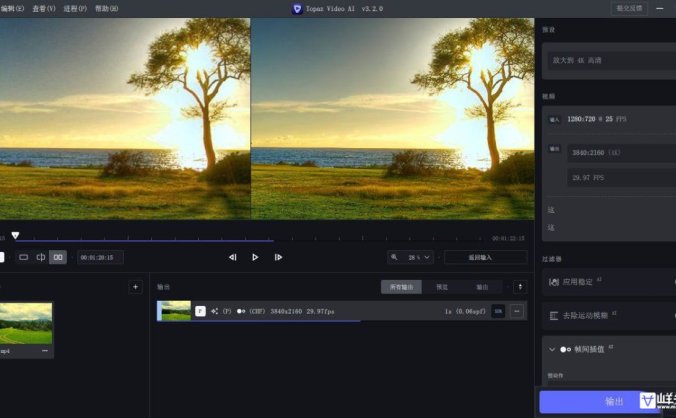Screen dimensions: 676x418
Task: Click the timeline progress bar
Action: click(144, 241)
